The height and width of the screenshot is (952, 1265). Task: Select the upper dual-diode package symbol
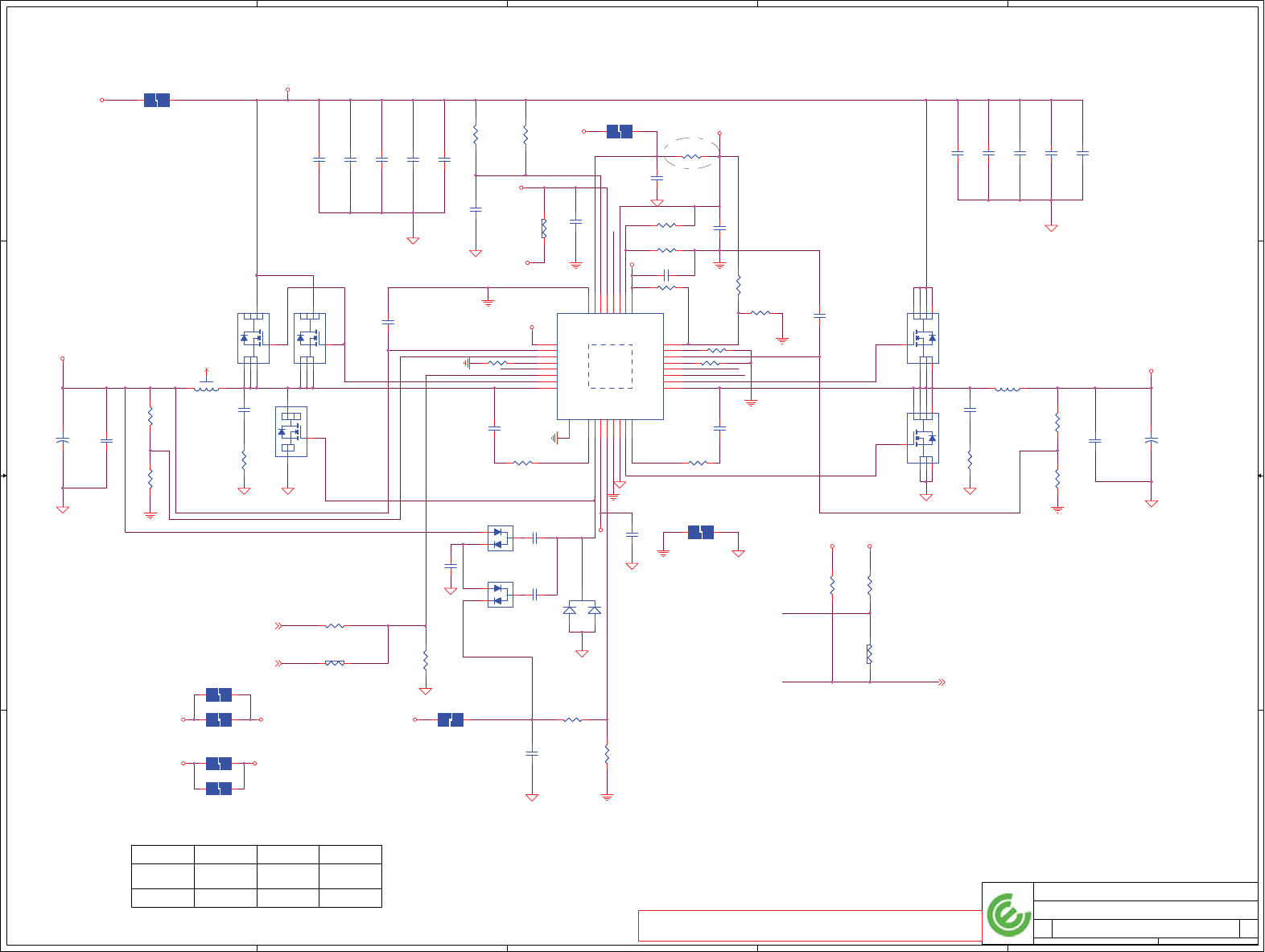[501, 538]
